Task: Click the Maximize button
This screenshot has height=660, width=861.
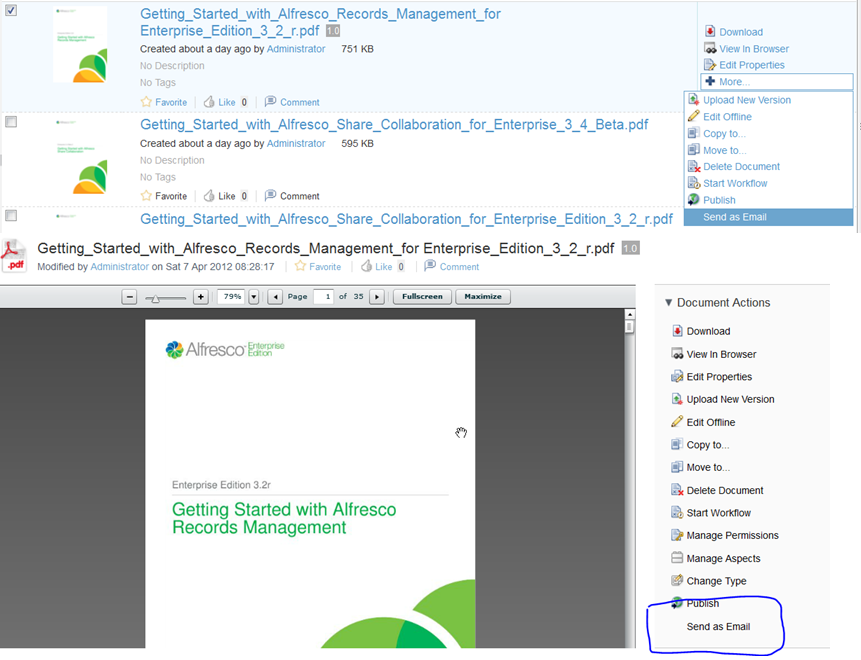Action: [483, 297]
